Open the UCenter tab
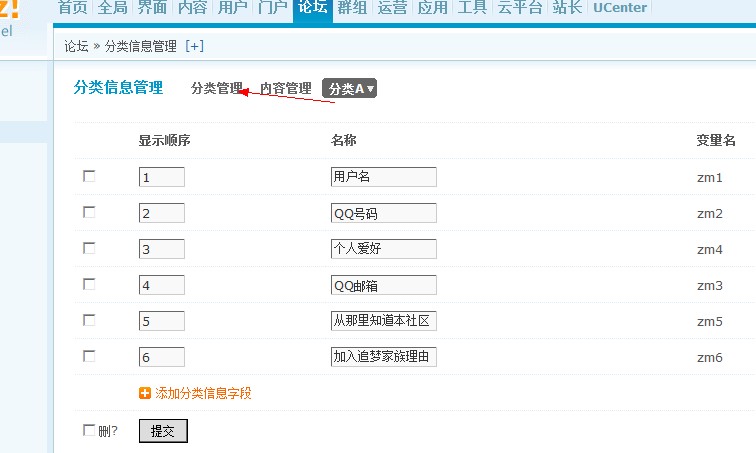The image size is (756, 453). pos(620,7)
